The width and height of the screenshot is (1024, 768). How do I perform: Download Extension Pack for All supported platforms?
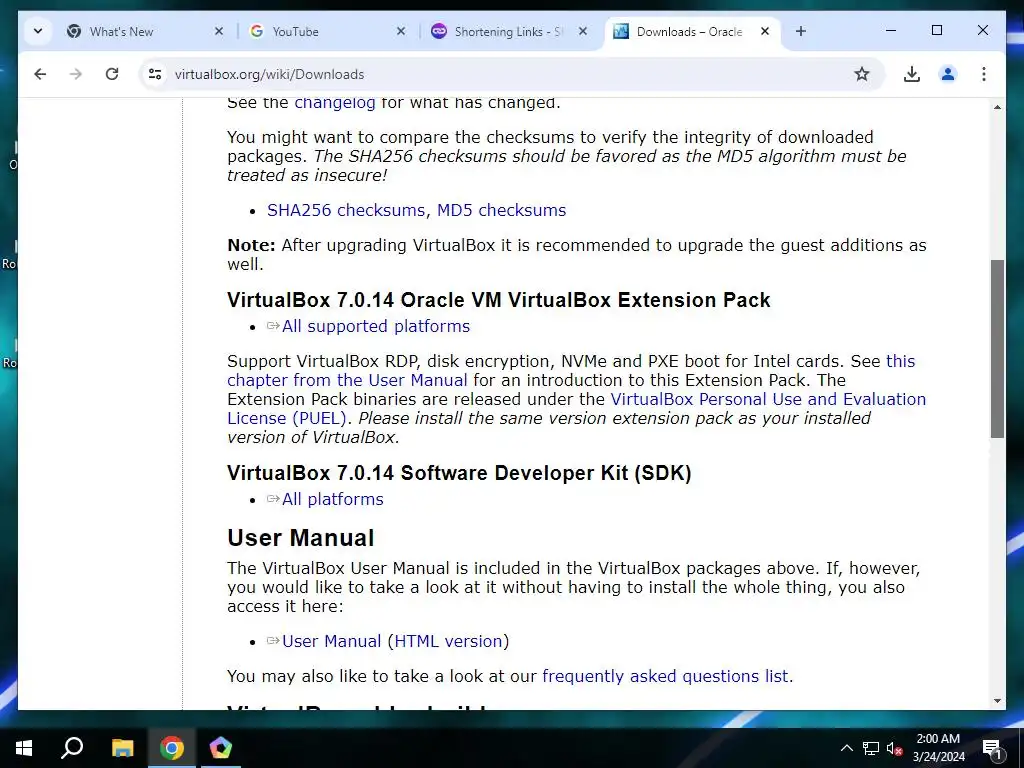click(376, 327)
